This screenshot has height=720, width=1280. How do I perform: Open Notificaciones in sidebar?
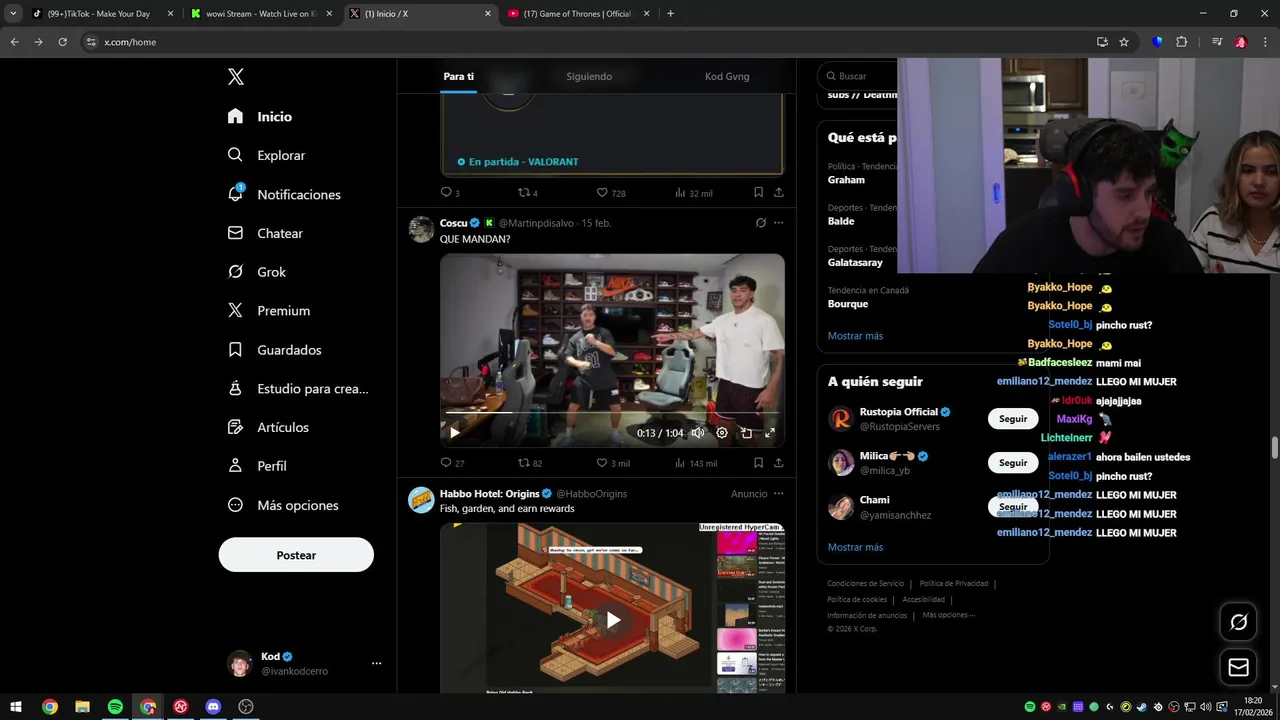coord(284,194)
